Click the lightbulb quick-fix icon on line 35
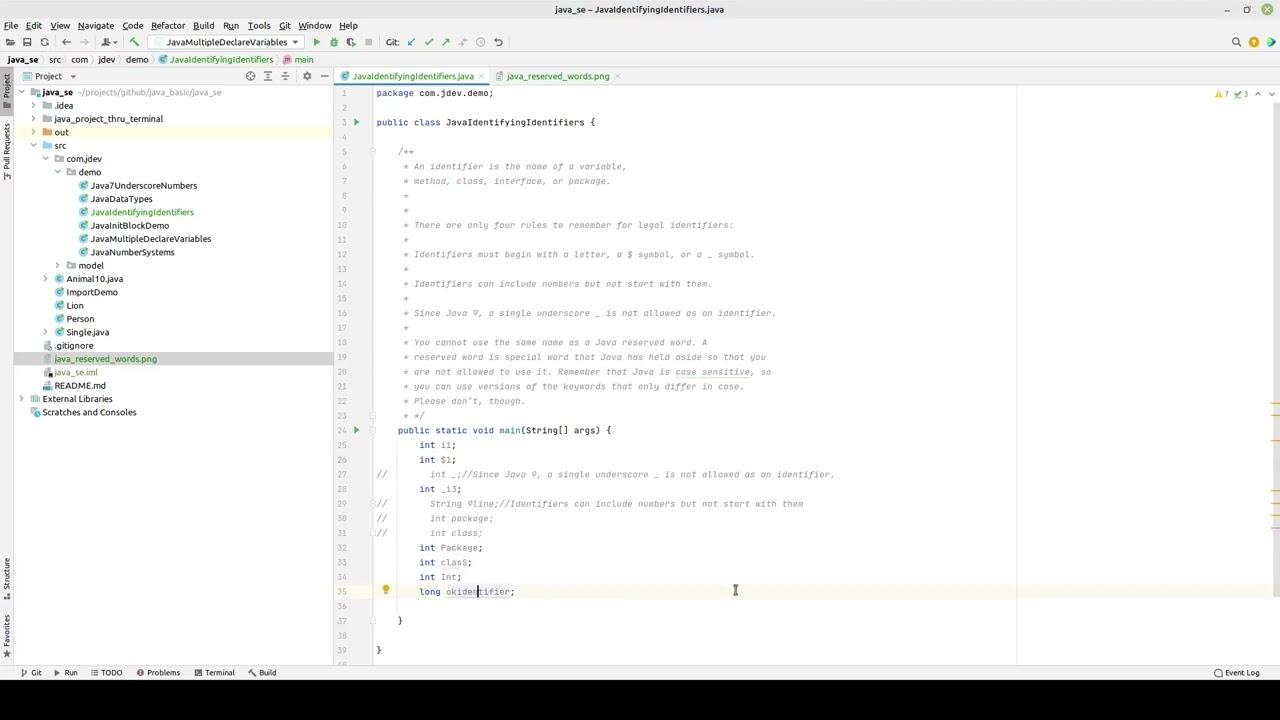1280x720 pixels. click(385, 590)
